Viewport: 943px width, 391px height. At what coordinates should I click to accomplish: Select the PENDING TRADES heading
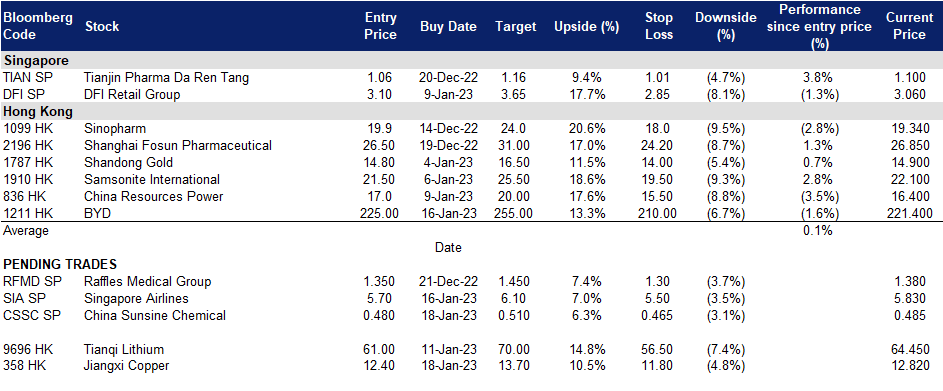[60, 264]
